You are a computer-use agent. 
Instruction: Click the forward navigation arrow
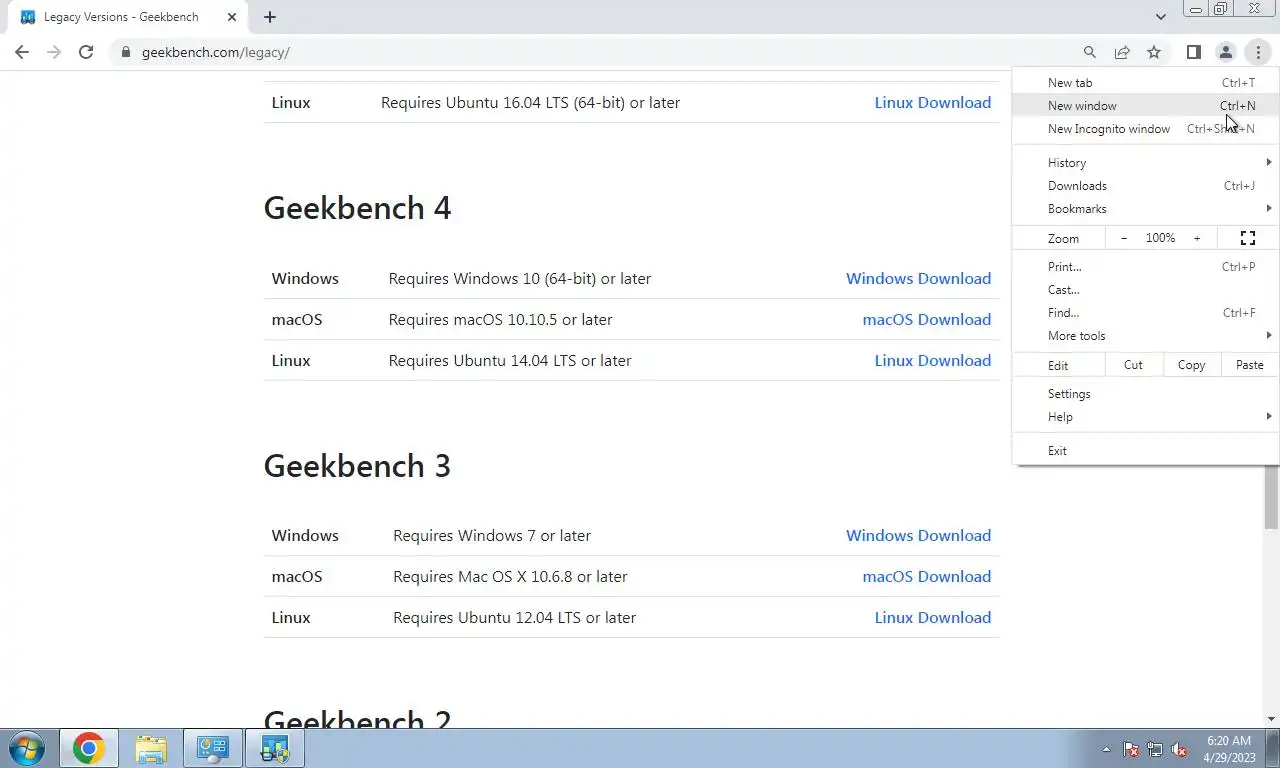[54, 52]
